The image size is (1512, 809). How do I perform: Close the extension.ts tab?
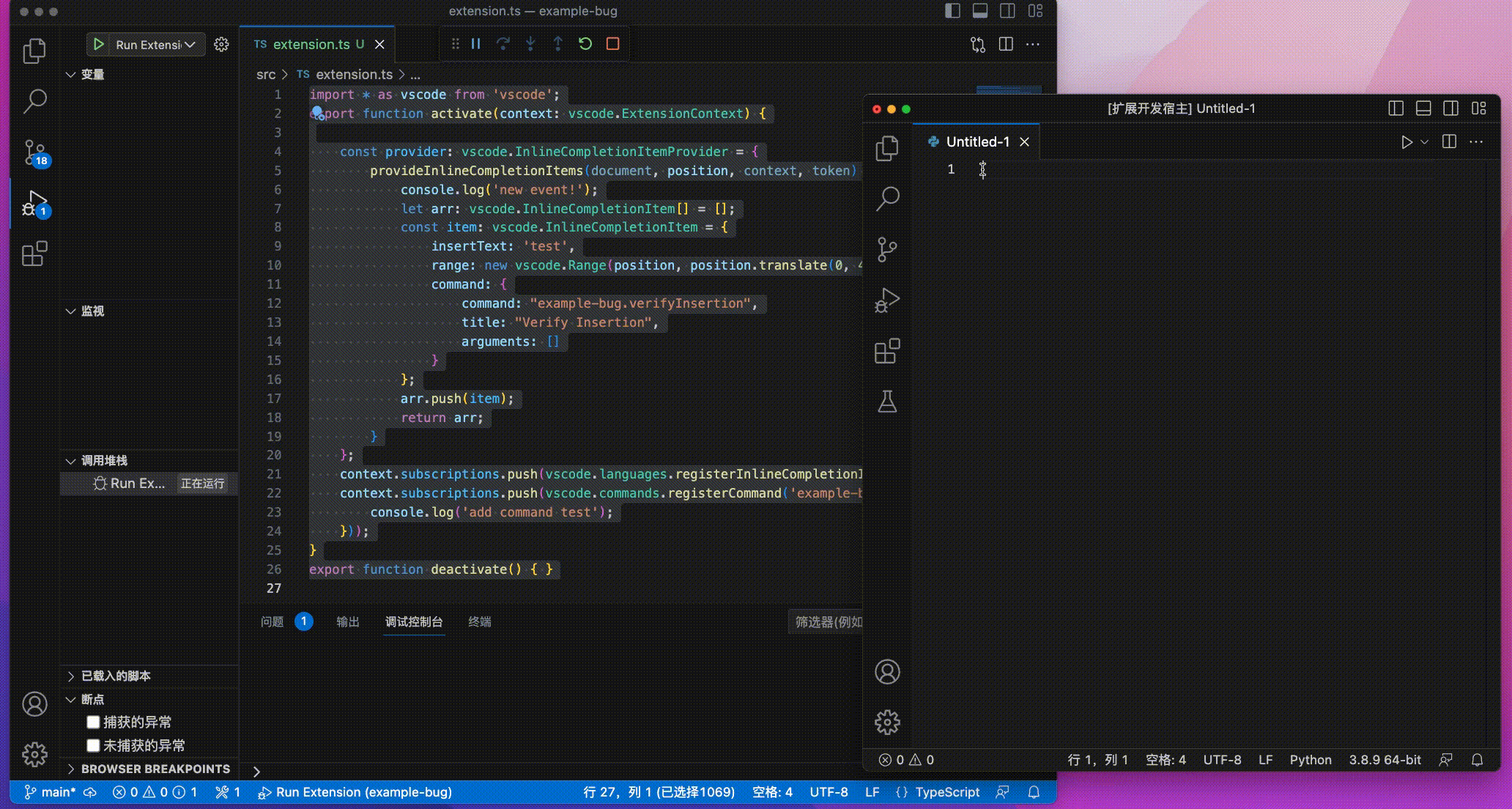(x=379, y=45)
